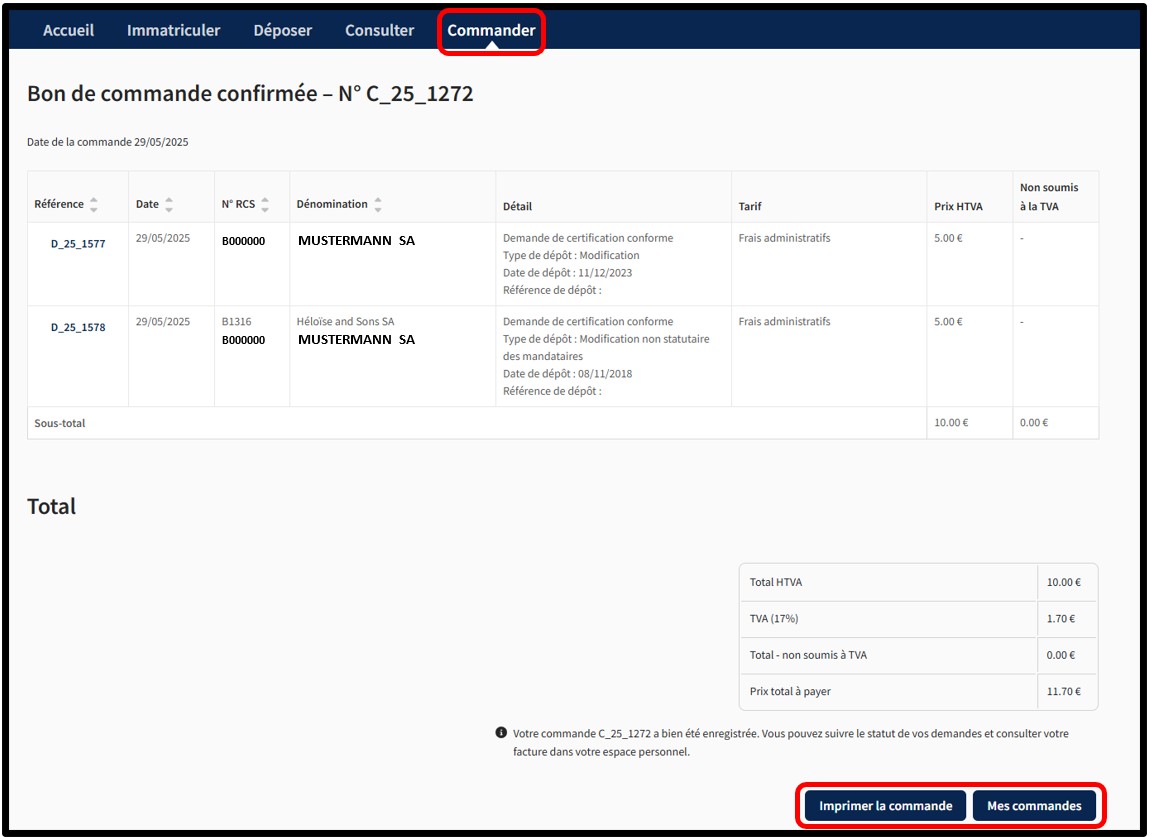Select the Prix total à payer row
1149x837 pixels.
[x=790, y=692]
